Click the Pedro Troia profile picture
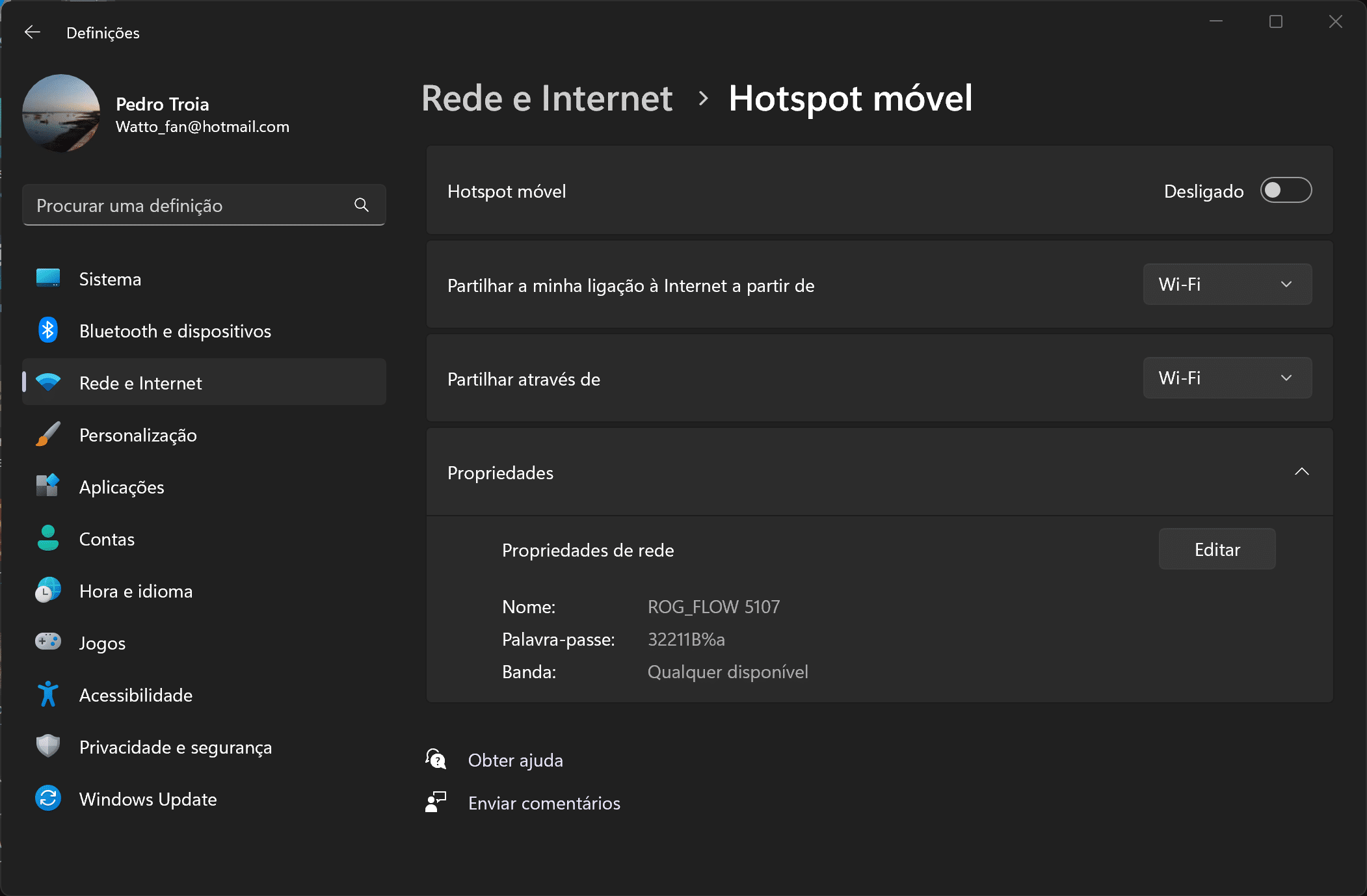Viewport: 1367px width, 896px height. tap(62, 112)
